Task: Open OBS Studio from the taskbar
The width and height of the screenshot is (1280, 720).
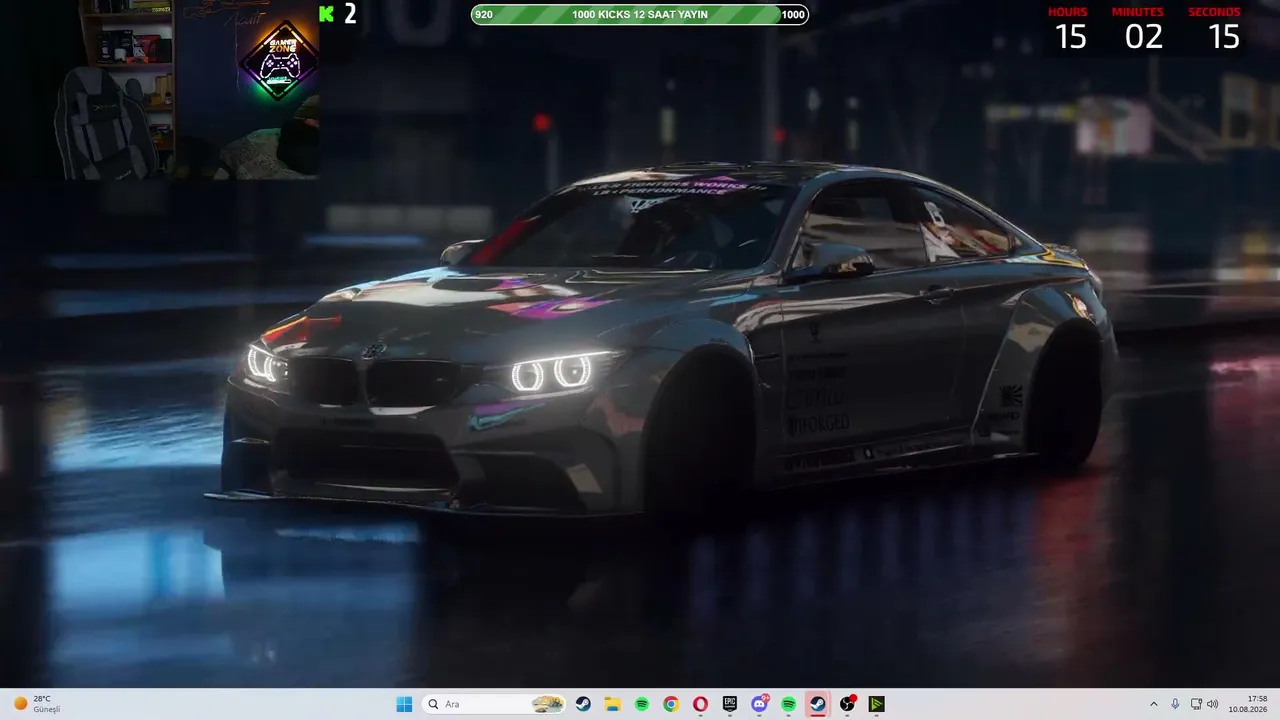Action: pos(847,704)
